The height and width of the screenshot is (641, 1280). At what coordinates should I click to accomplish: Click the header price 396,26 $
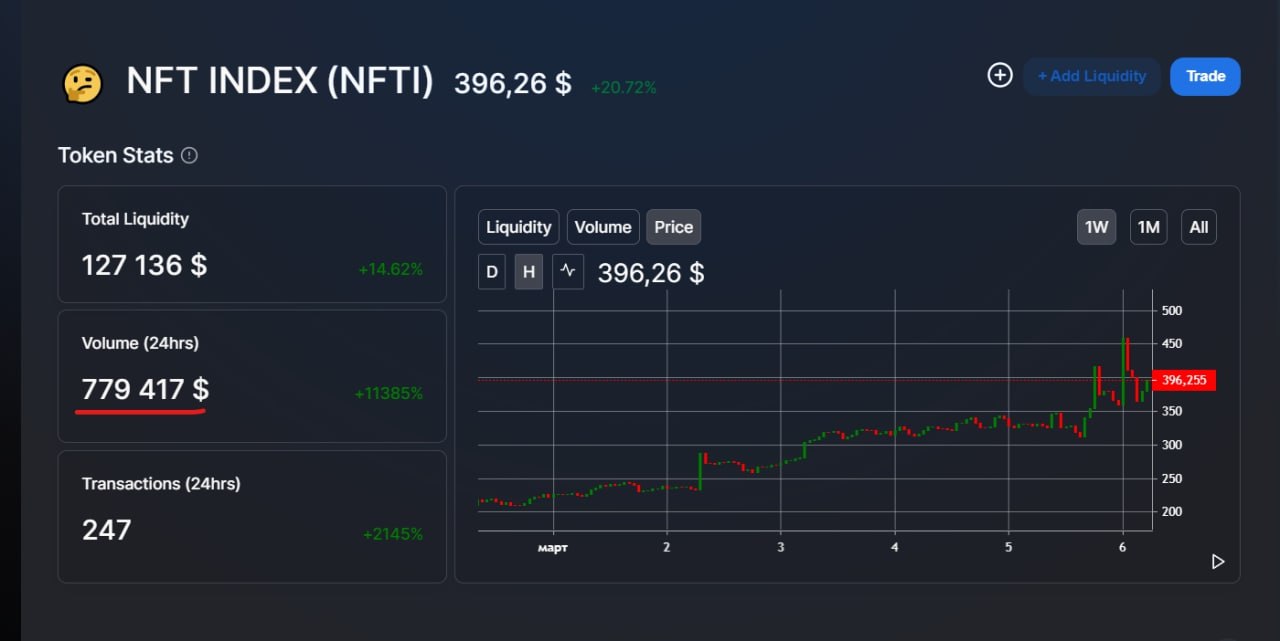[513, 83]
